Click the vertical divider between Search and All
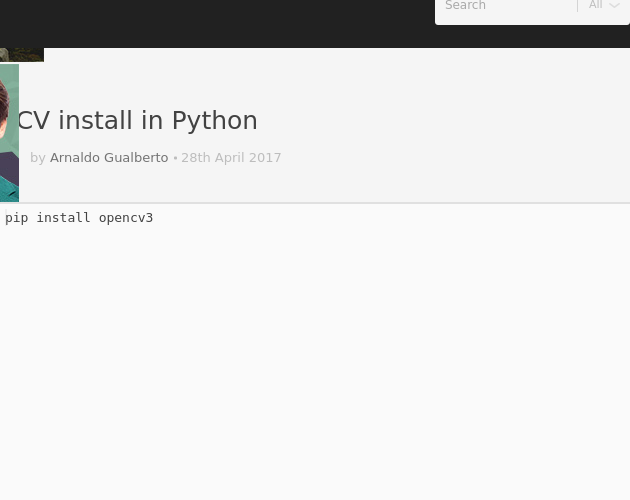 577,6
